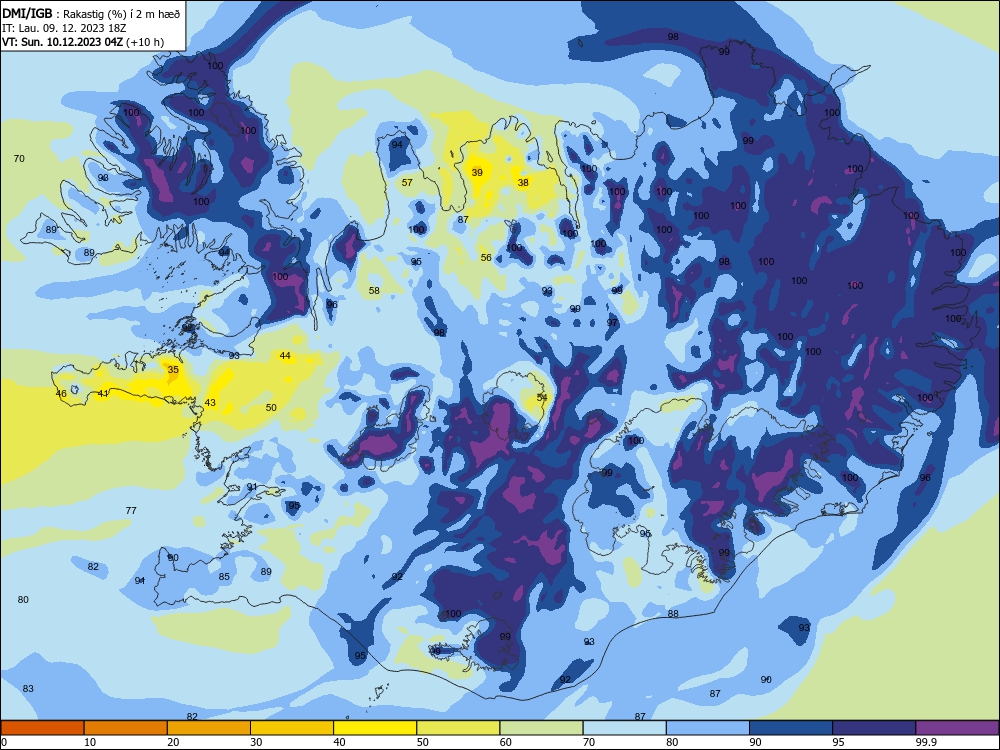Click the bright yellow 40–50 legend swatch
This screenshot has height=750, width=1000.
coord(375,728)
